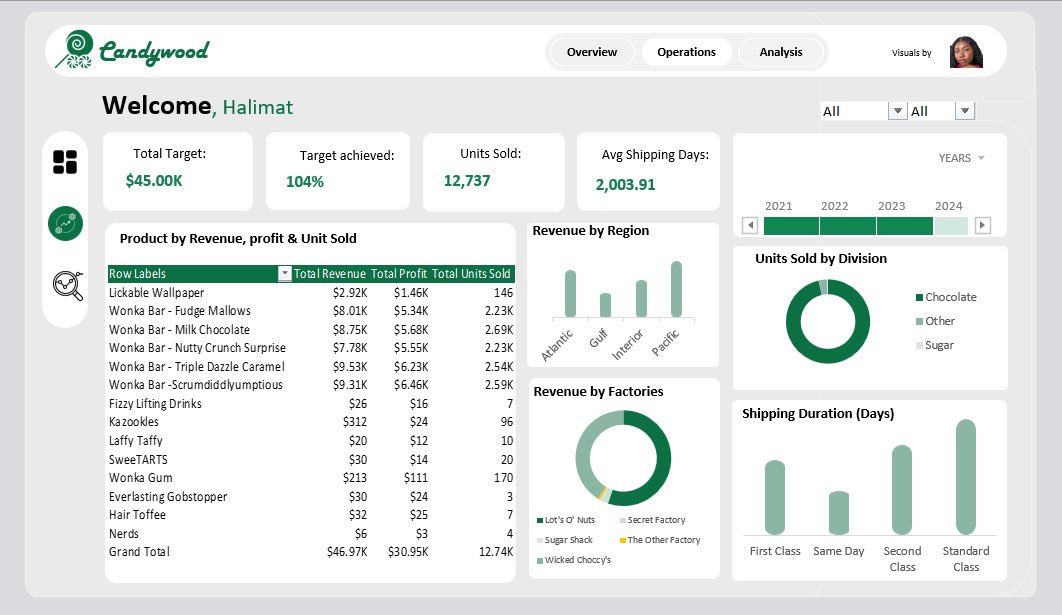Click the Total Units Sold column header

[471, 274]
